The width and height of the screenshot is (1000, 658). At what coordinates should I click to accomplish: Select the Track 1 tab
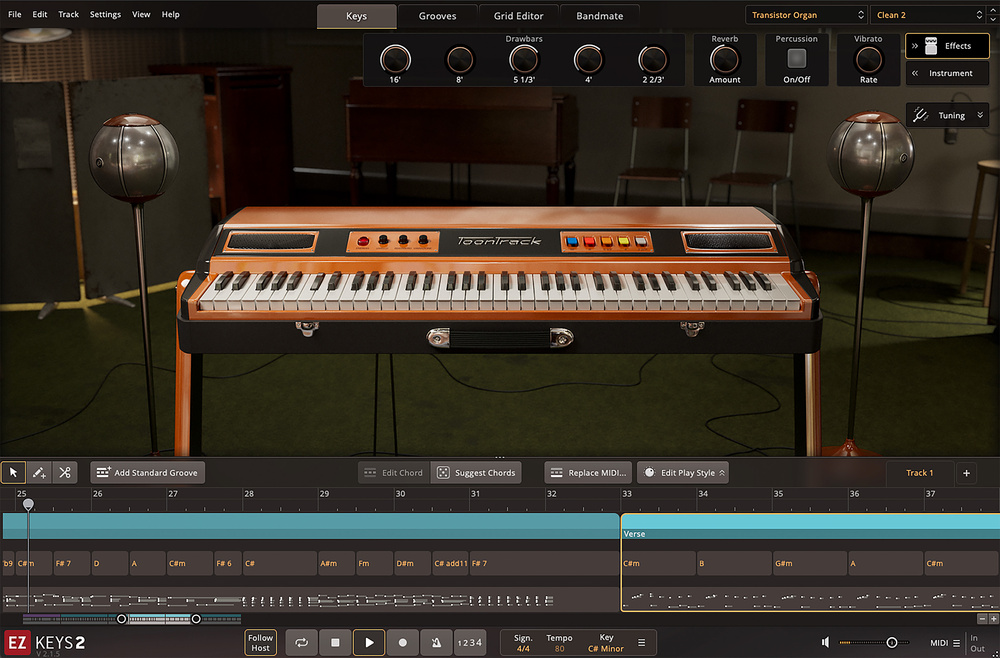pos(920,472)
